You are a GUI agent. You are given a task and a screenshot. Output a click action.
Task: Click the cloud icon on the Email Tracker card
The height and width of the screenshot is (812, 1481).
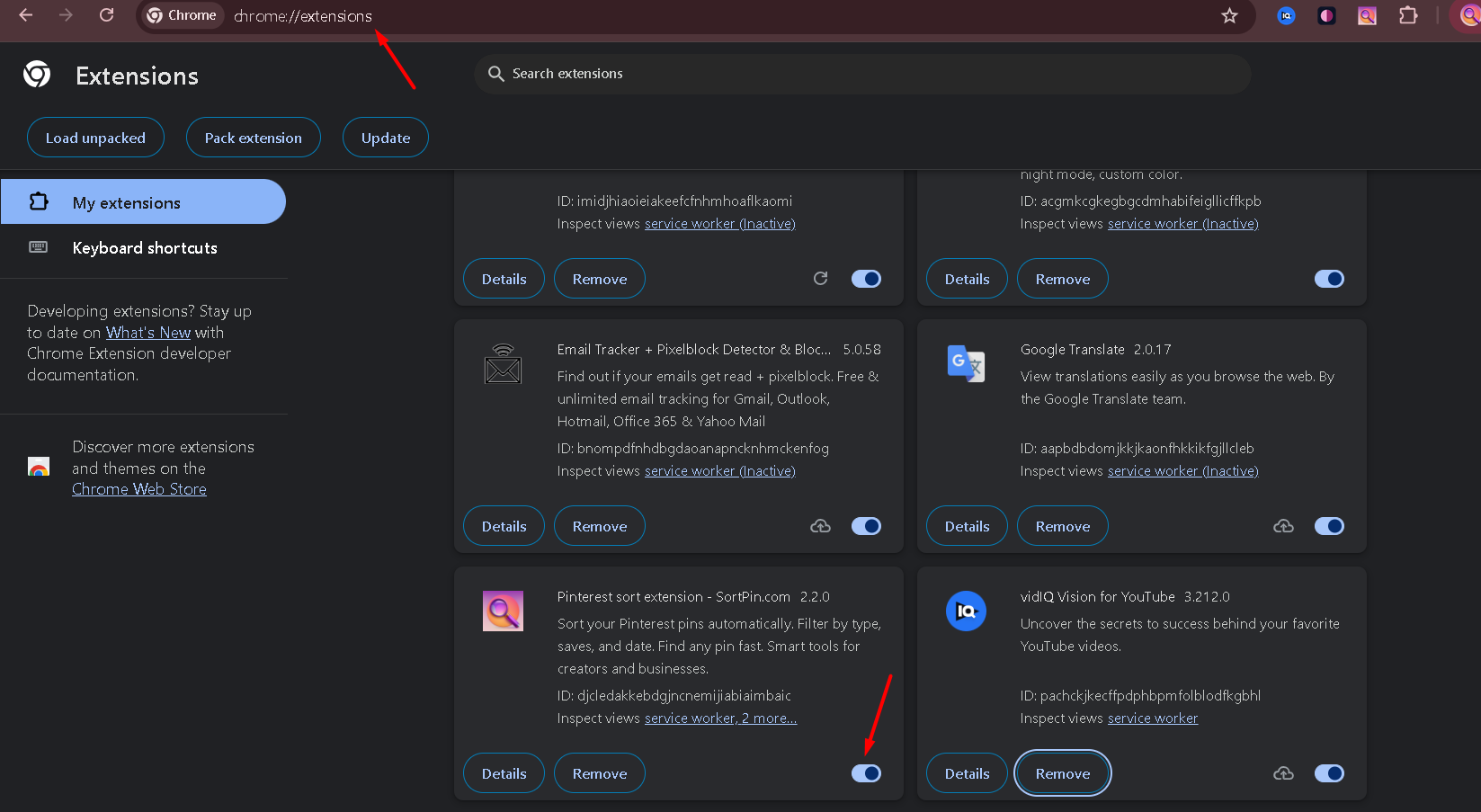(x=820, y=526)
